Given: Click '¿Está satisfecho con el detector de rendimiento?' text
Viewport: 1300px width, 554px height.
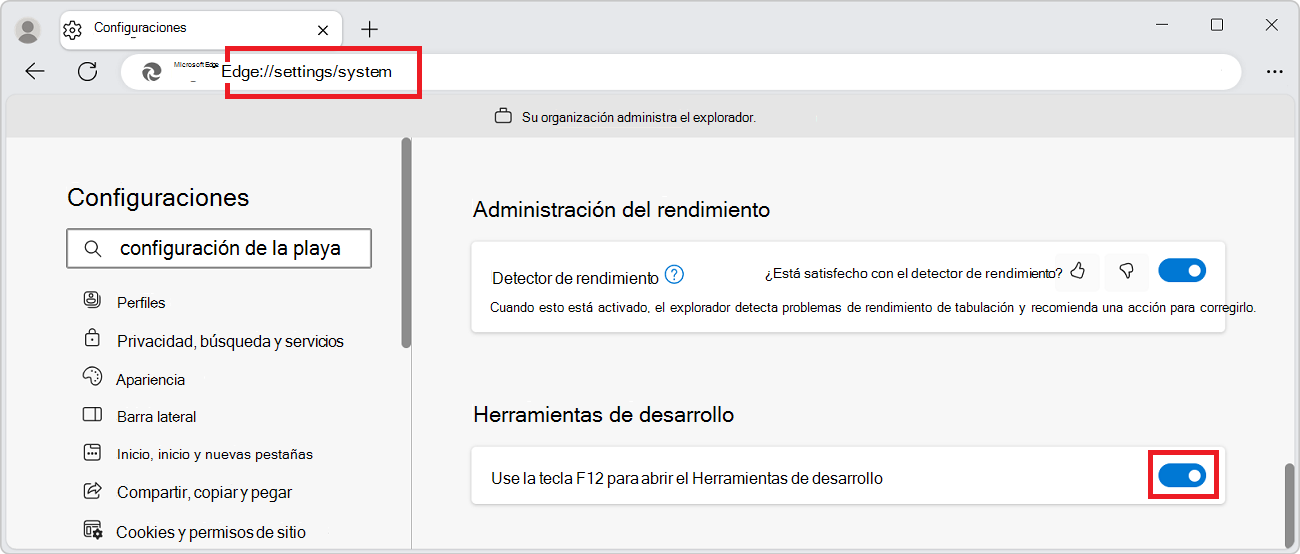Looking at the screenshot, I should (914, 273).
